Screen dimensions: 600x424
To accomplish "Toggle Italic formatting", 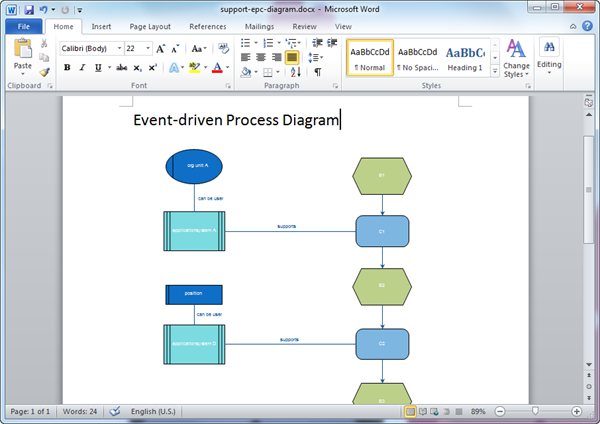I will click(81, 67).
